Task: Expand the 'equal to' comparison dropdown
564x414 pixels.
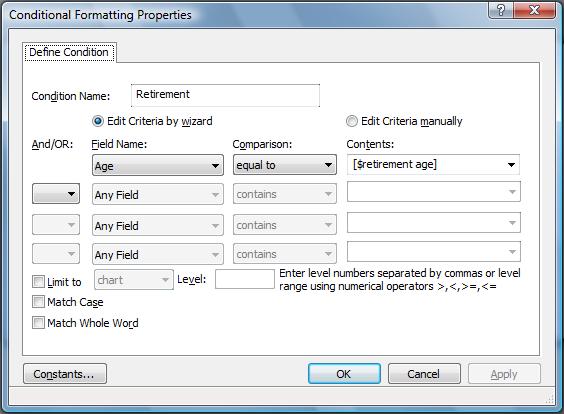Action: point(285,165)
